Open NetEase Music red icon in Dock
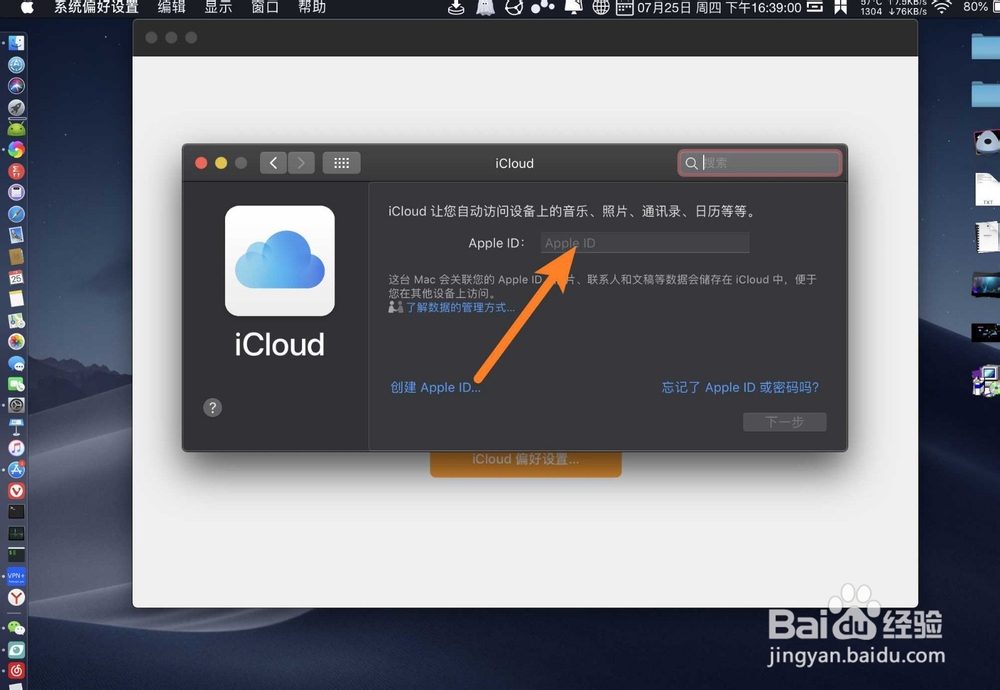 [17, 670]
